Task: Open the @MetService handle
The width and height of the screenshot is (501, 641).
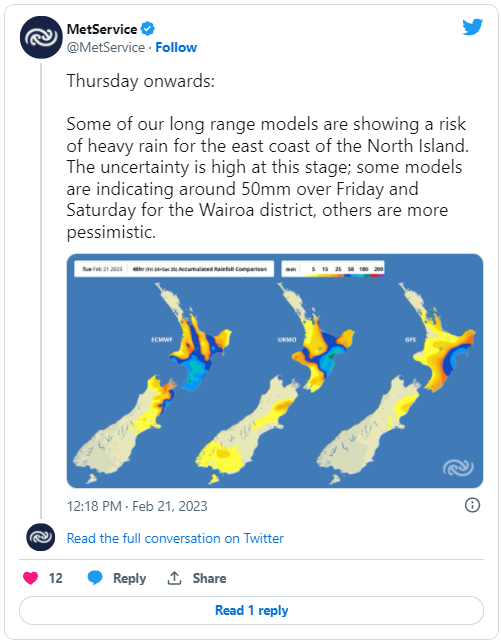Action: [x=106, y=47]
